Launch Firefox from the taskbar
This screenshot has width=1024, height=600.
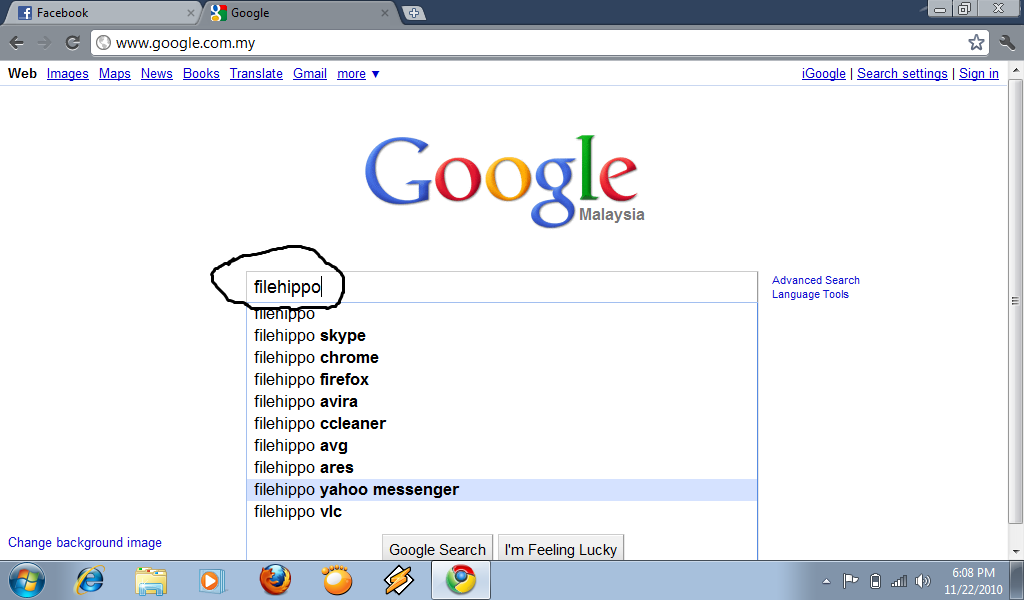point(275,580)
